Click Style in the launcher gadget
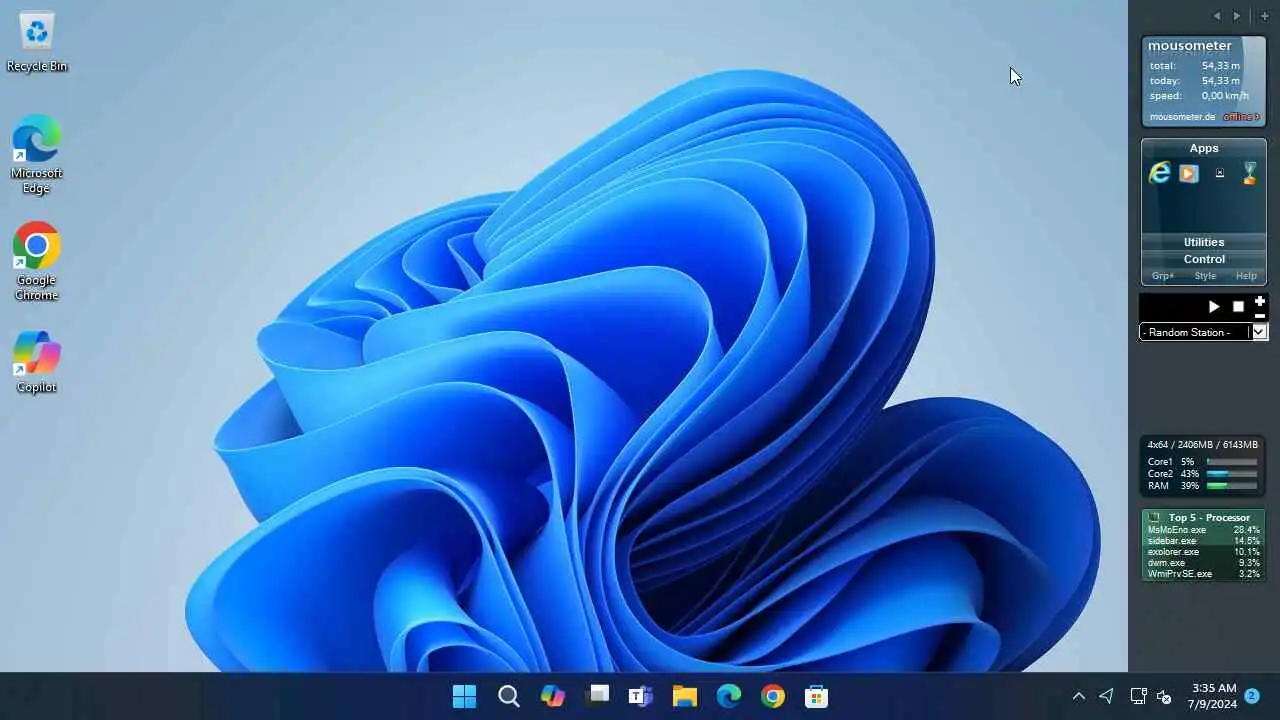Viewport: 1280px width, 720px height. [1205, 276]
